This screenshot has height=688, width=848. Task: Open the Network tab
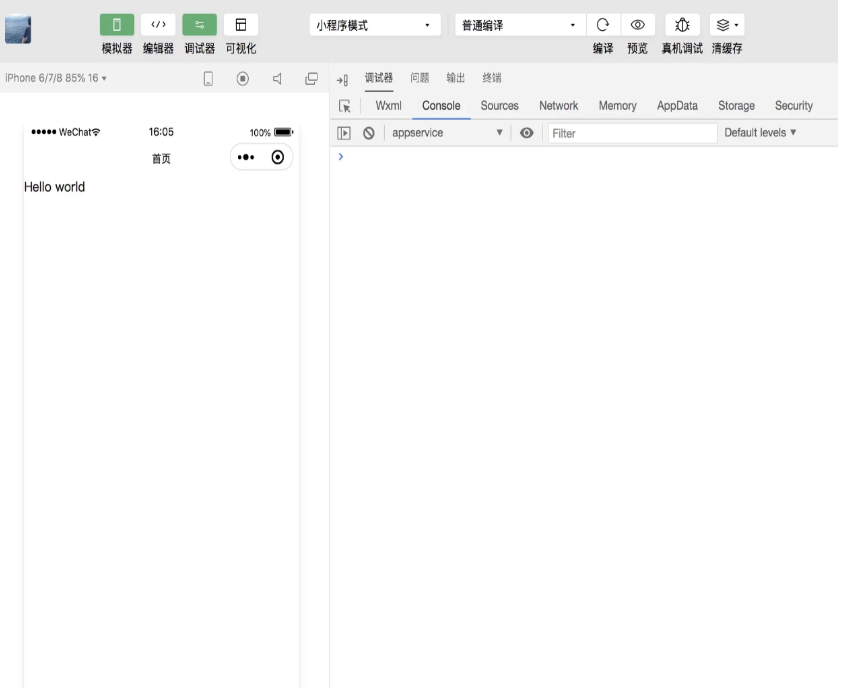point(559,105)
